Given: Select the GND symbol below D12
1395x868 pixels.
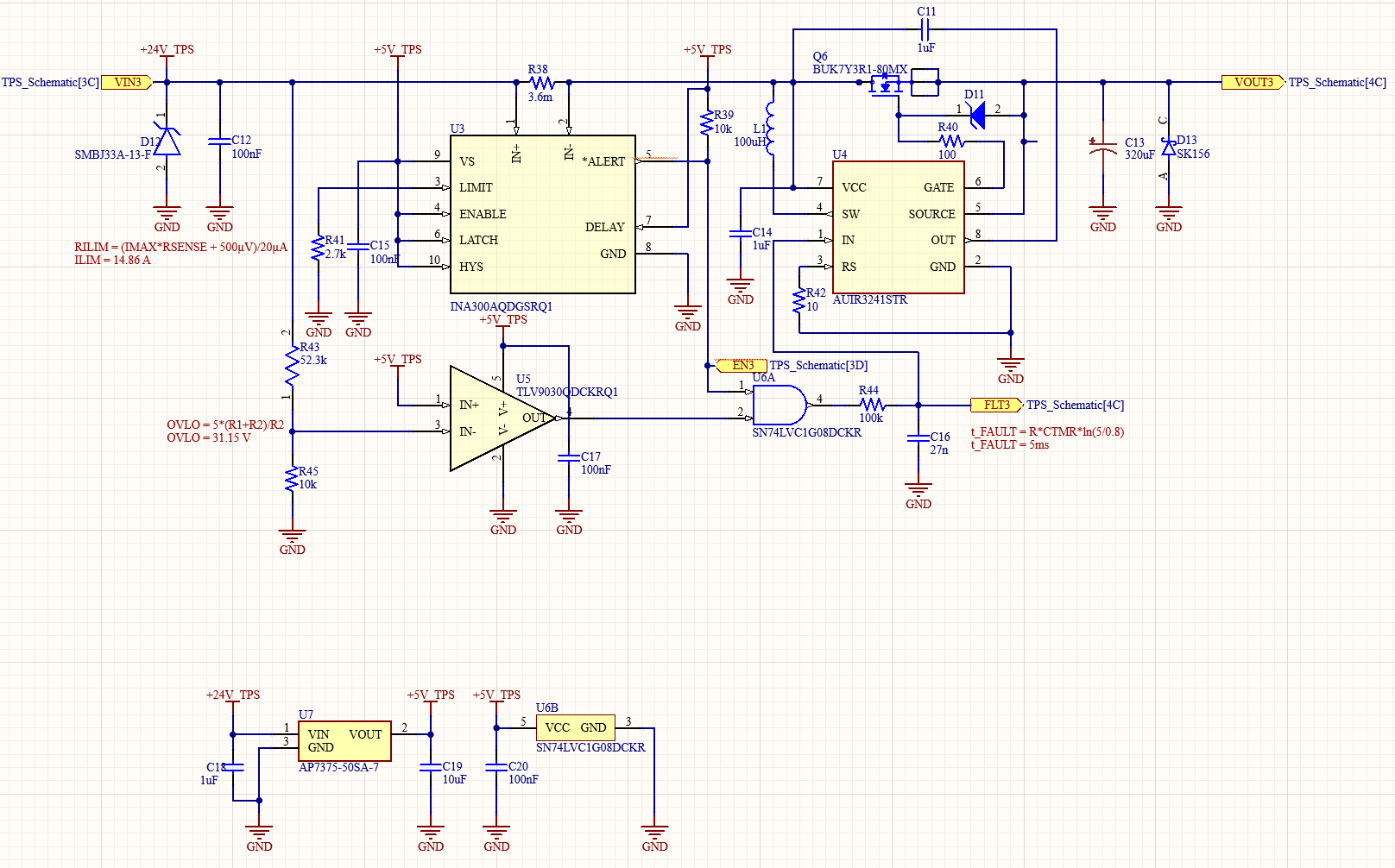Looking at the screenshot, I should tap(167, 219).
